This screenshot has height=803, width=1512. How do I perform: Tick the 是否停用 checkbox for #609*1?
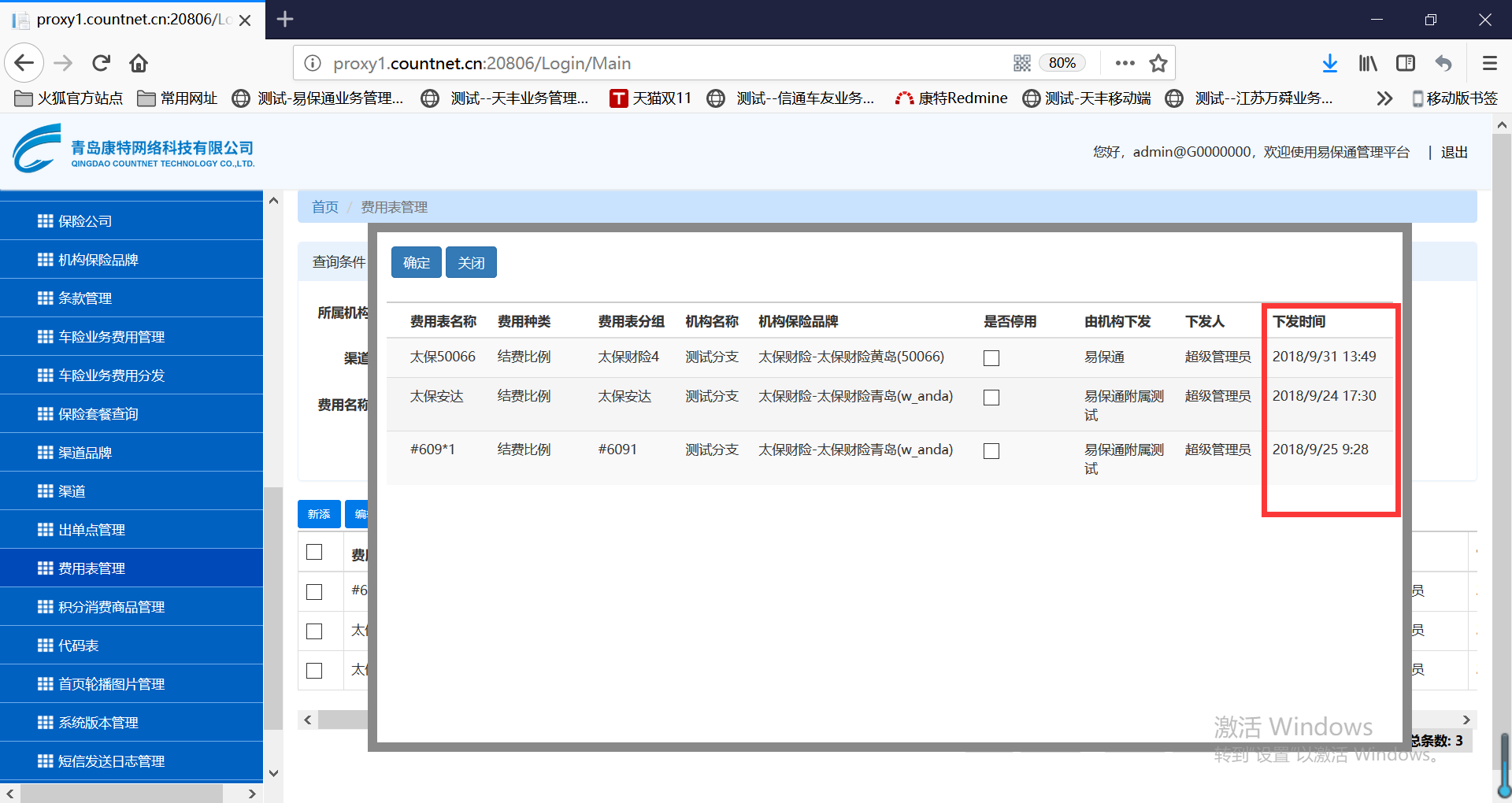pyautogui.click(x=991, y=451)
